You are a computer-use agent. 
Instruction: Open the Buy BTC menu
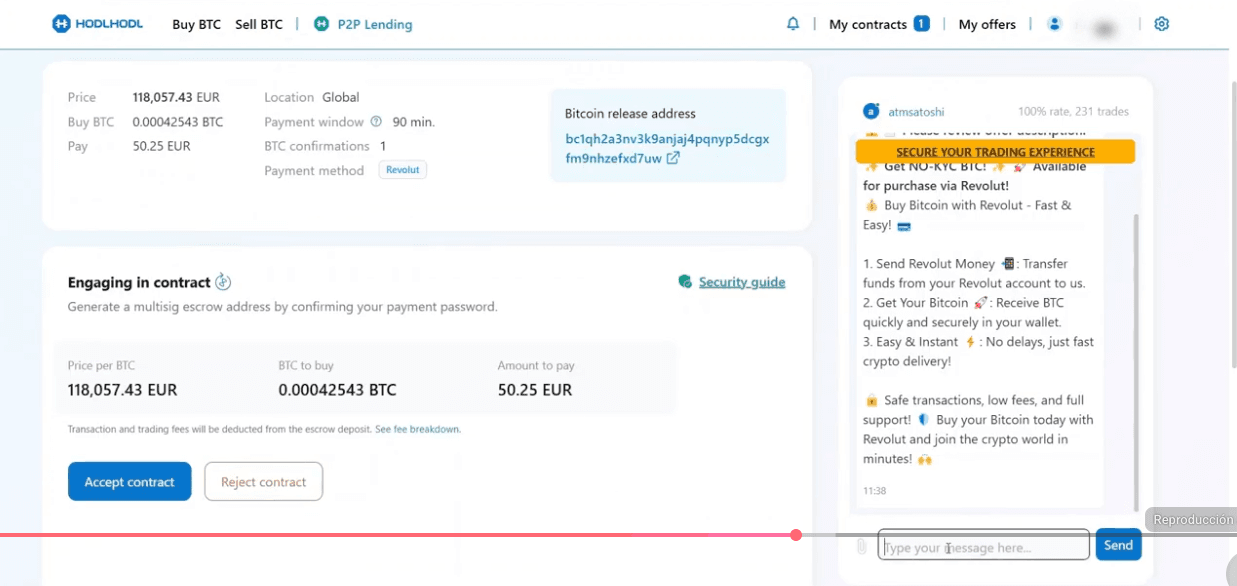(196, 25)
